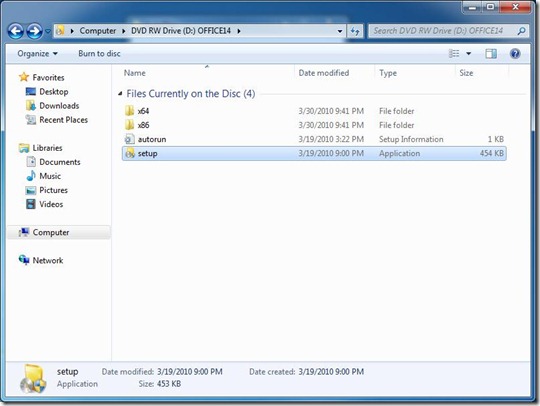Click the Music note icon
Screen dimensions: 540x406
pos(31,176)
